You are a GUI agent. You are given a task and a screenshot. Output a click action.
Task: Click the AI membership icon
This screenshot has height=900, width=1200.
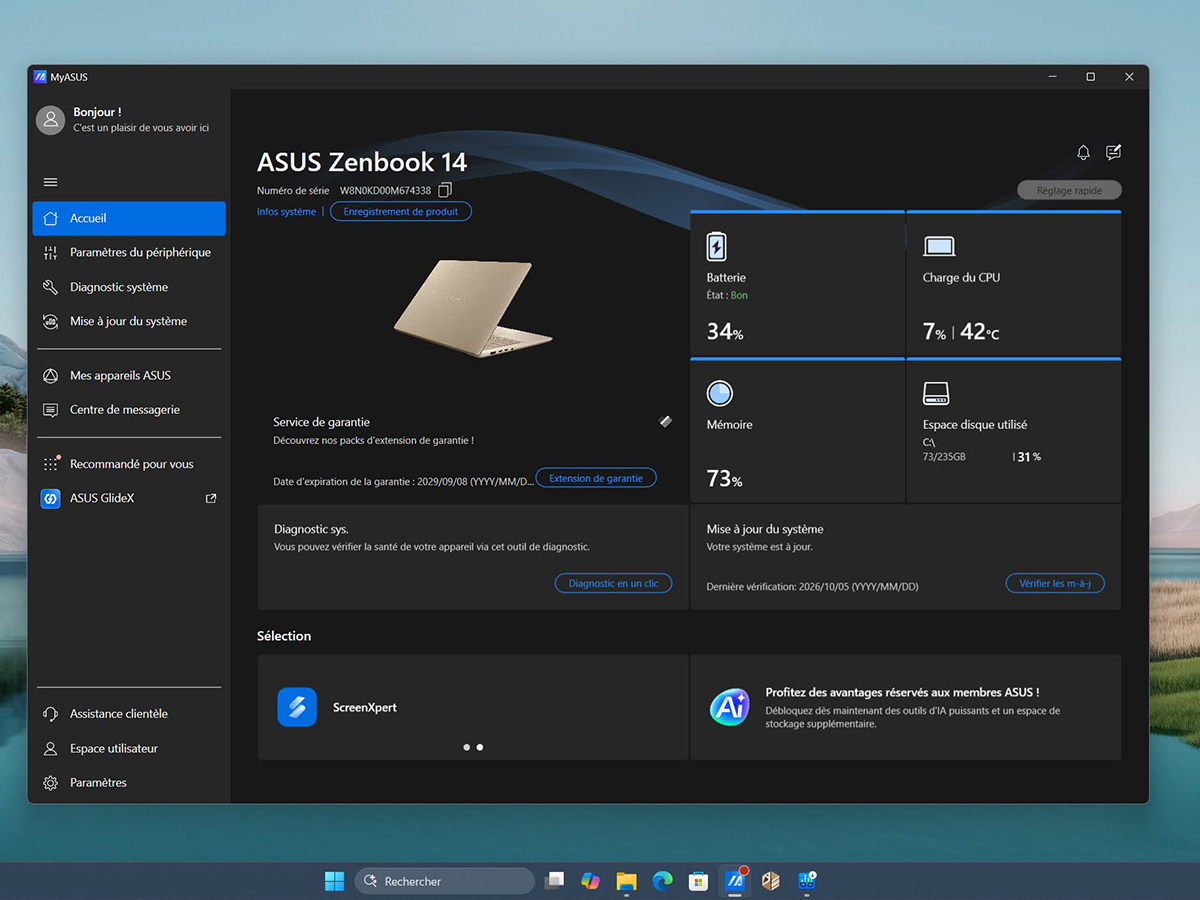(730, 707)
